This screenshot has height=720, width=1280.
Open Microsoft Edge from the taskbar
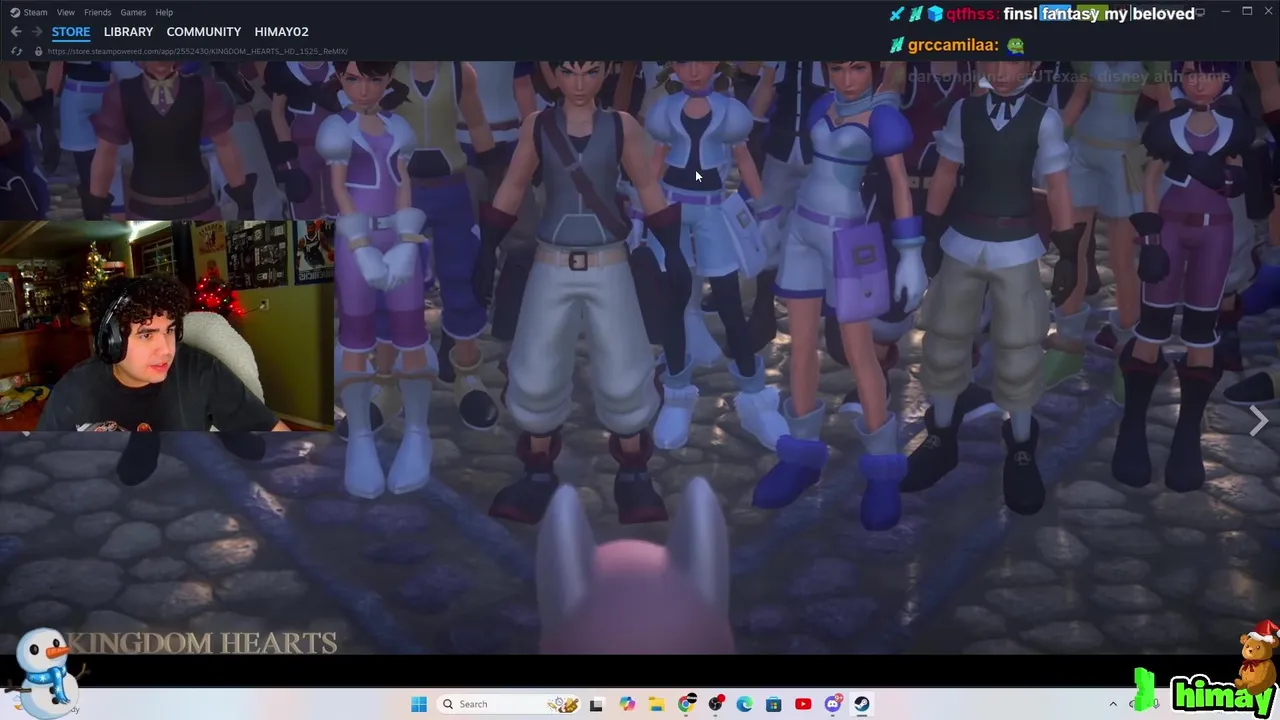click(745, 704)
